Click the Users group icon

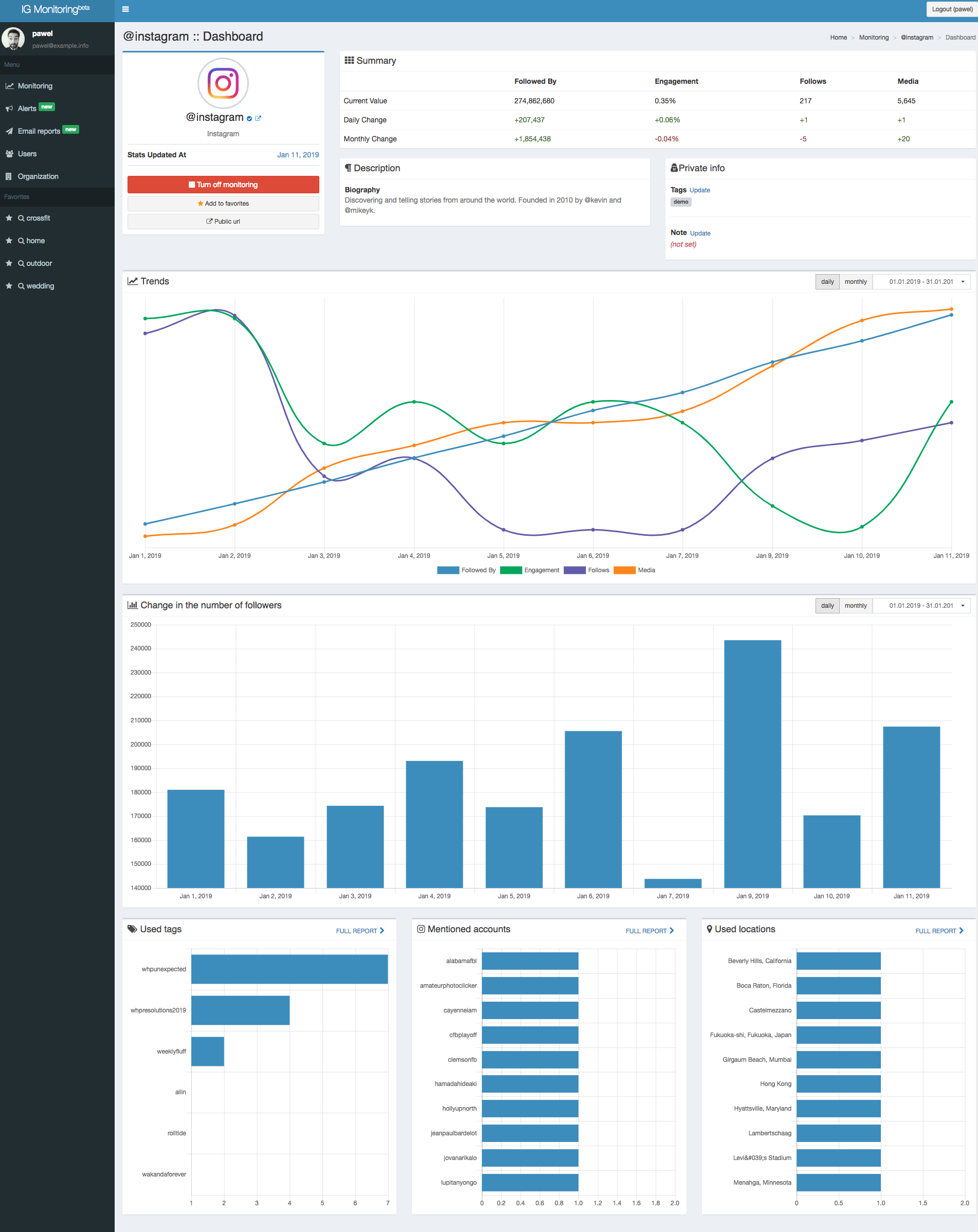coord(9,154)
